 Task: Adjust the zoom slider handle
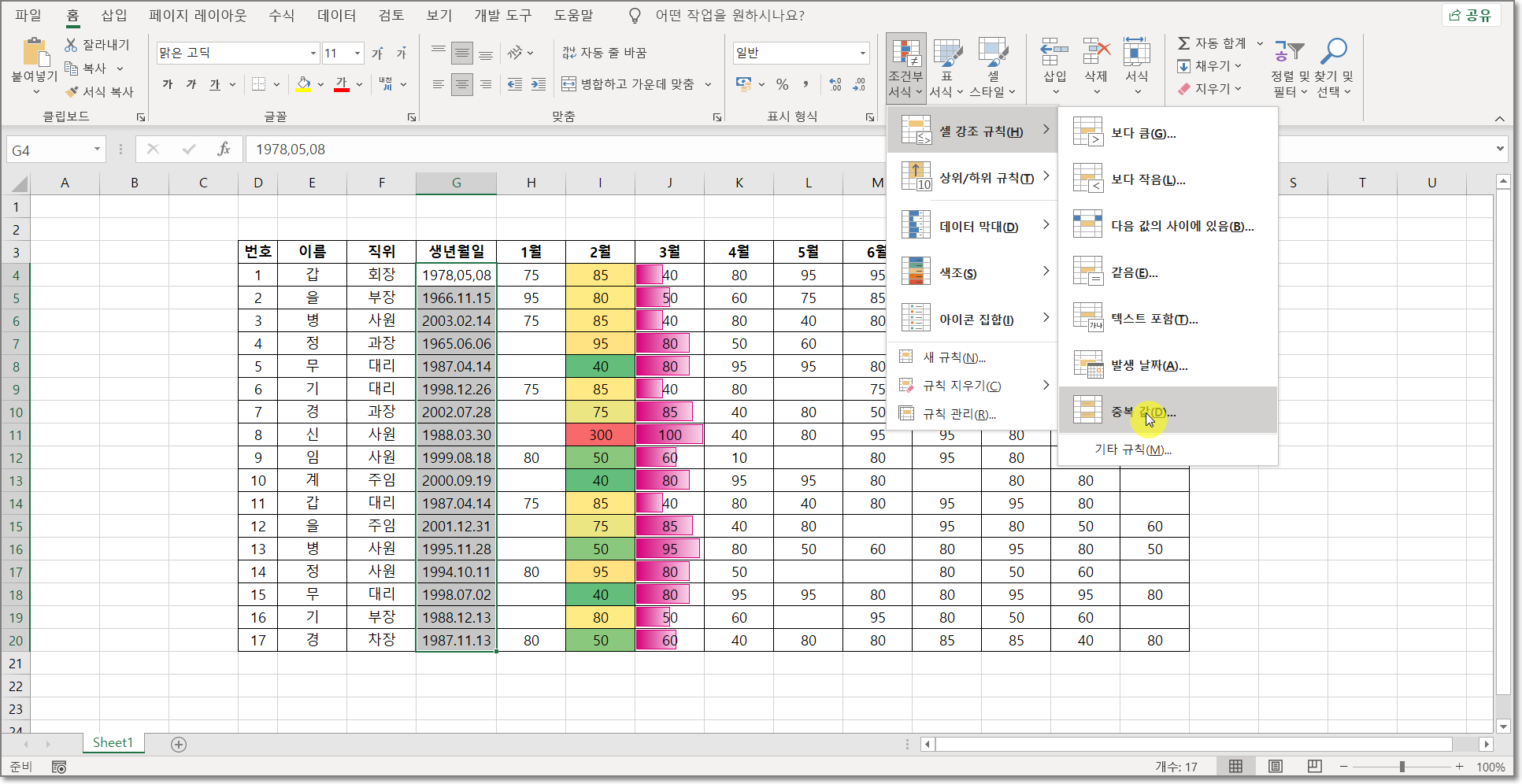pyautogui.click(x=1402, y=767)
